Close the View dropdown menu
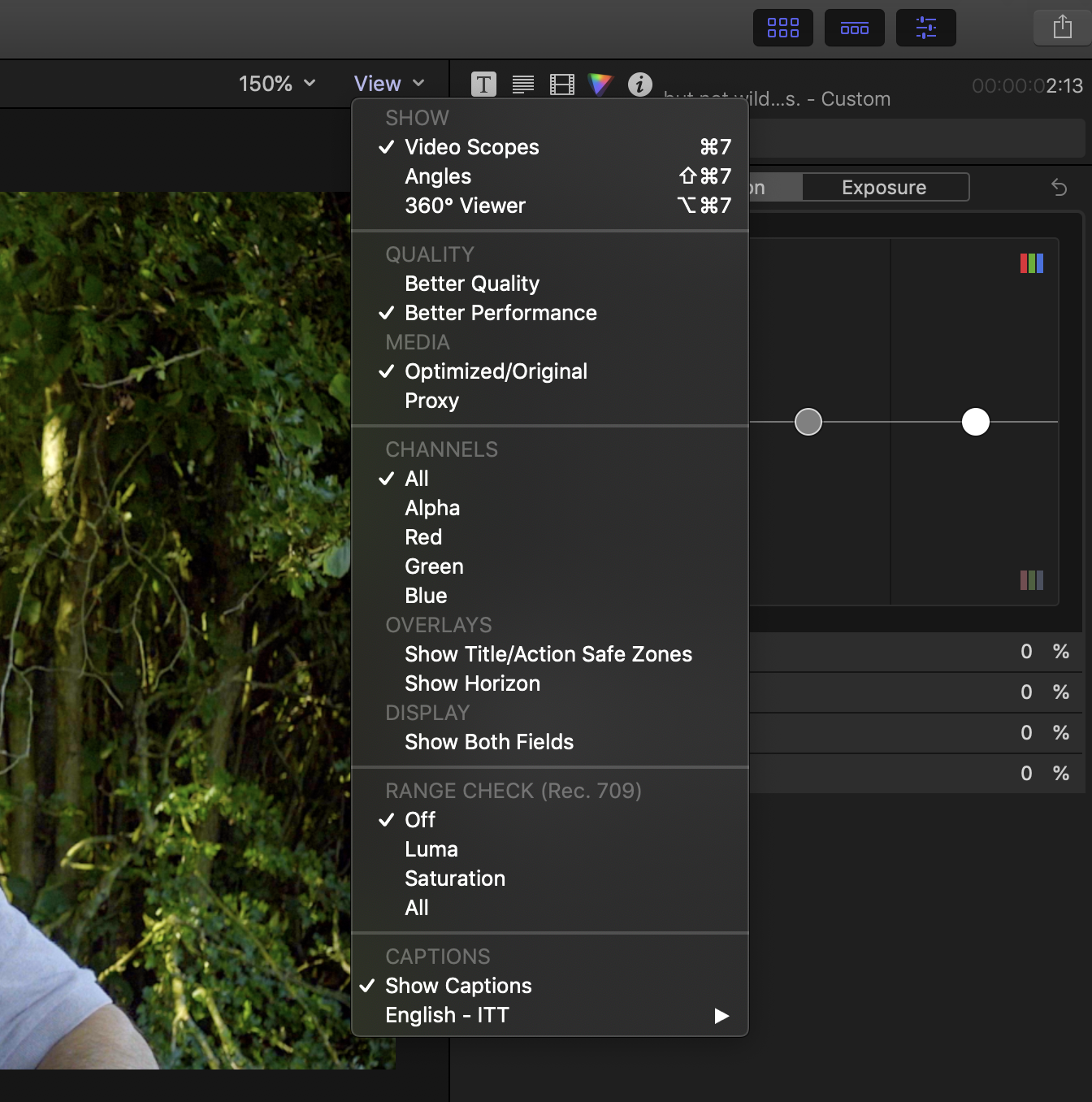Viewport: 1092px width, 1102px height. point(389,84)
